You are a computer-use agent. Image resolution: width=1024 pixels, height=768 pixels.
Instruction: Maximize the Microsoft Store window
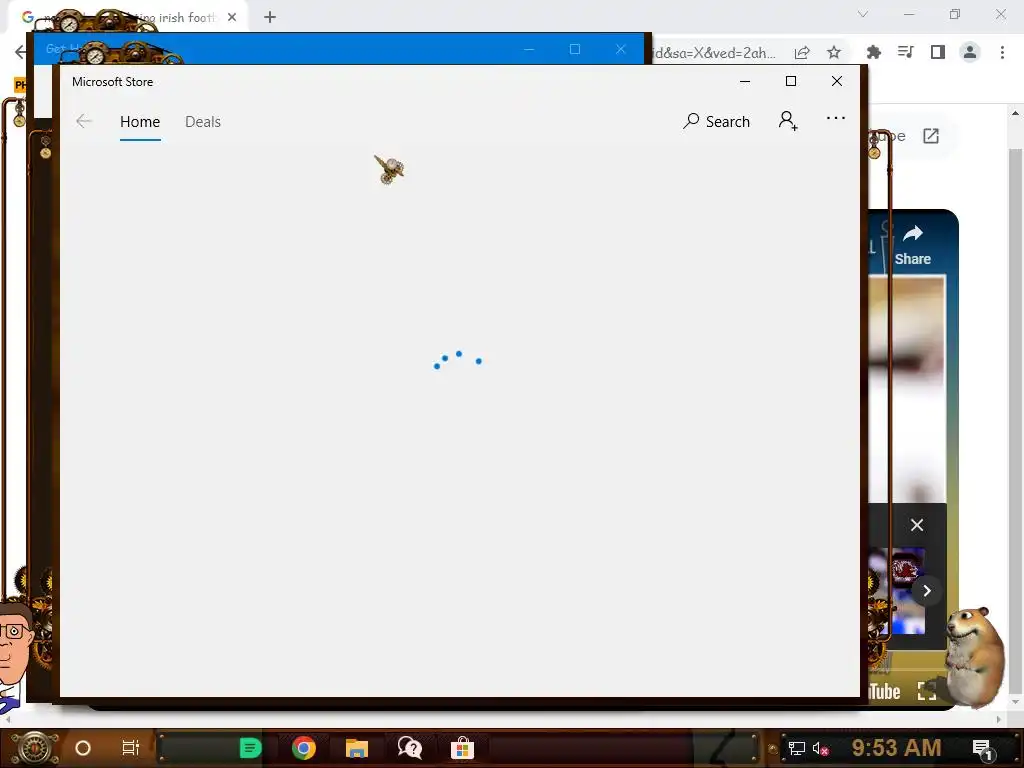tap(790, 81)
